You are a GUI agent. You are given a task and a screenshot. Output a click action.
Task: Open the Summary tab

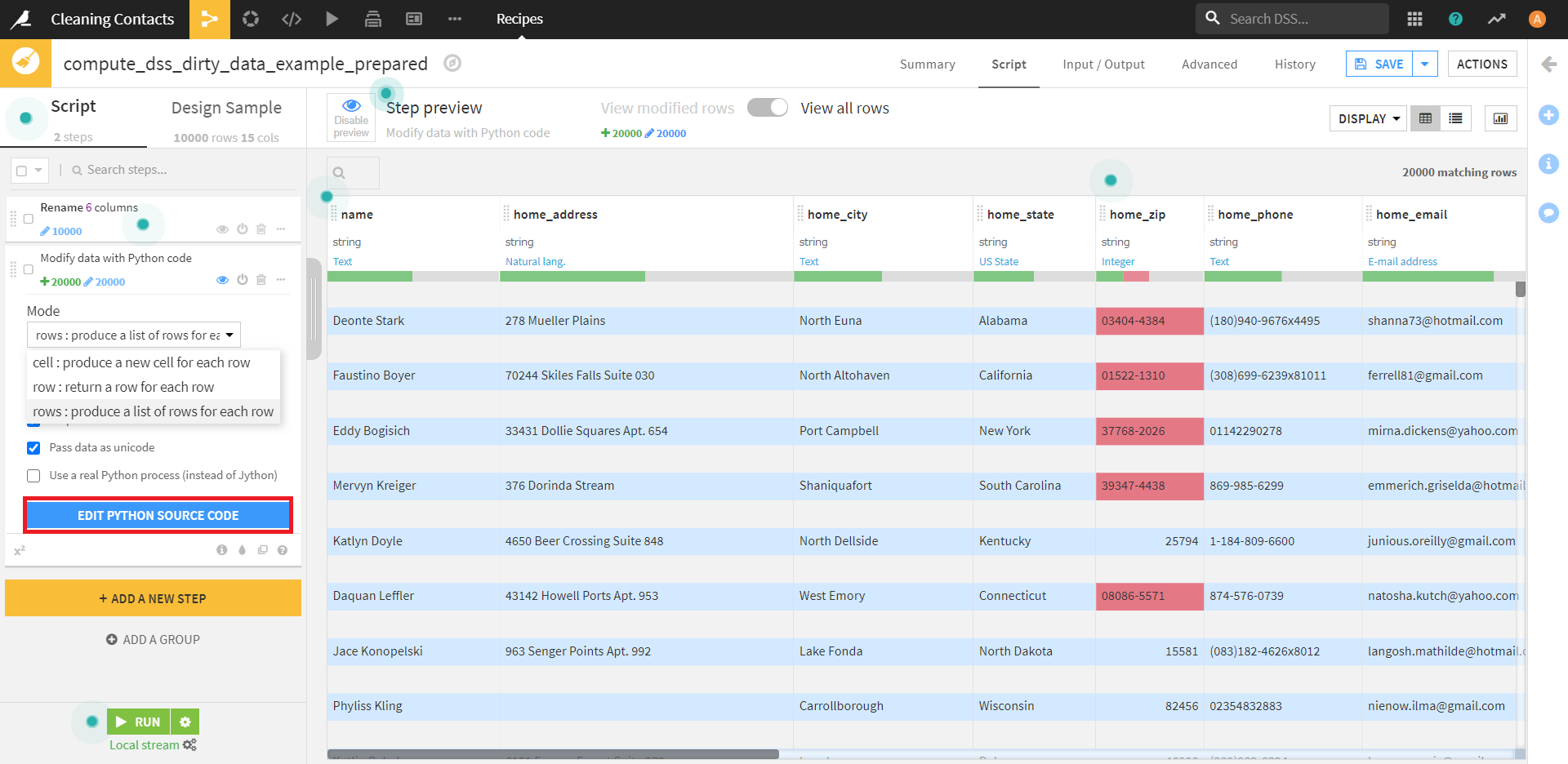tap(928, 64)
